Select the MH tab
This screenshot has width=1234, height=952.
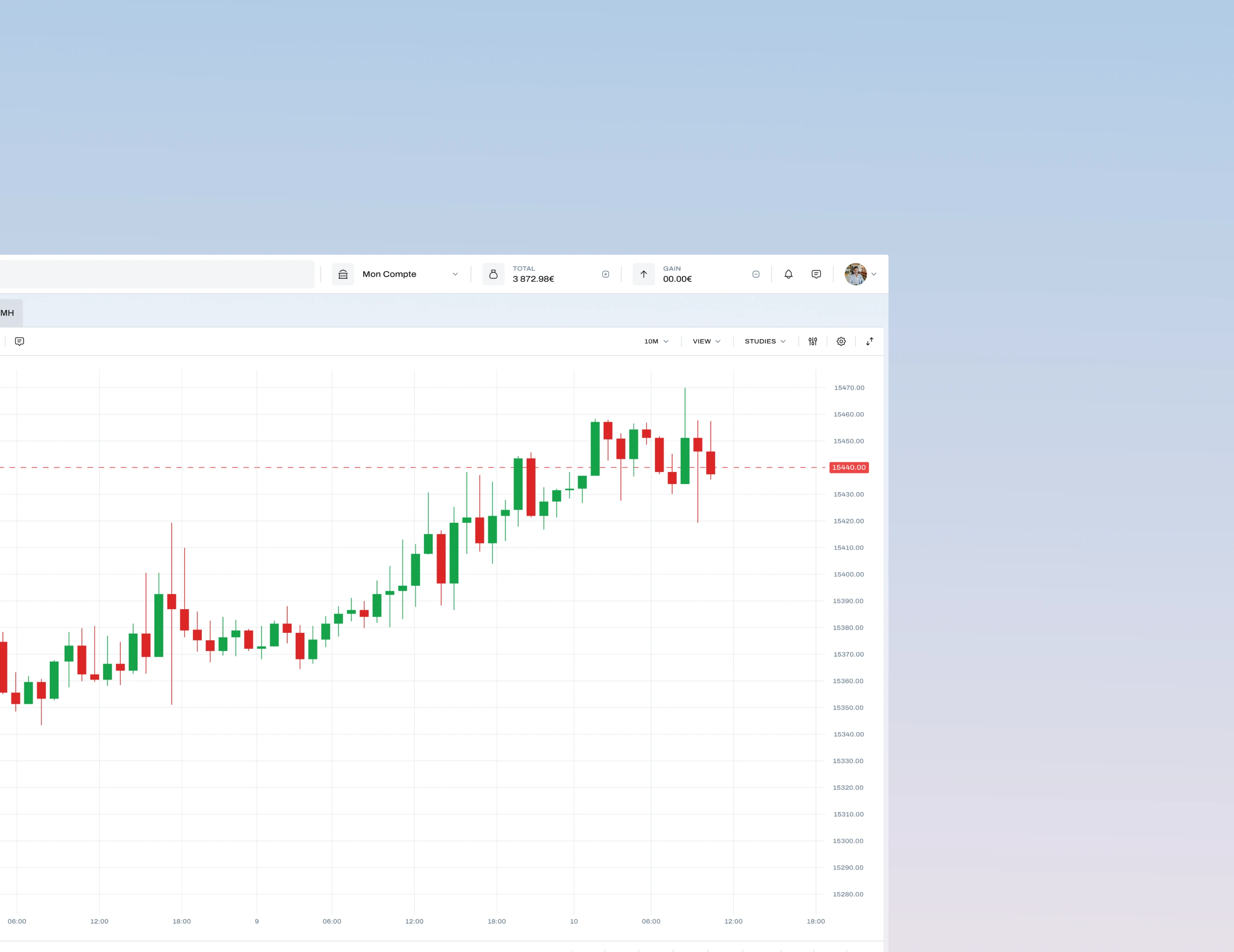tap(8, 313)
